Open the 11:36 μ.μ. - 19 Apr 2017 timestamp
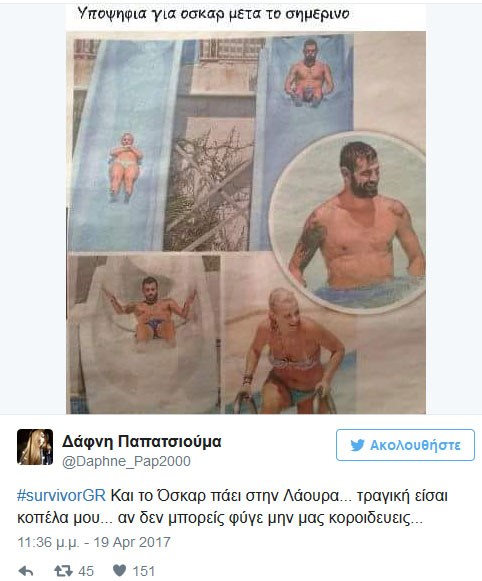The width and height of the screenshot is (482, 581). (x=94, y=542)
